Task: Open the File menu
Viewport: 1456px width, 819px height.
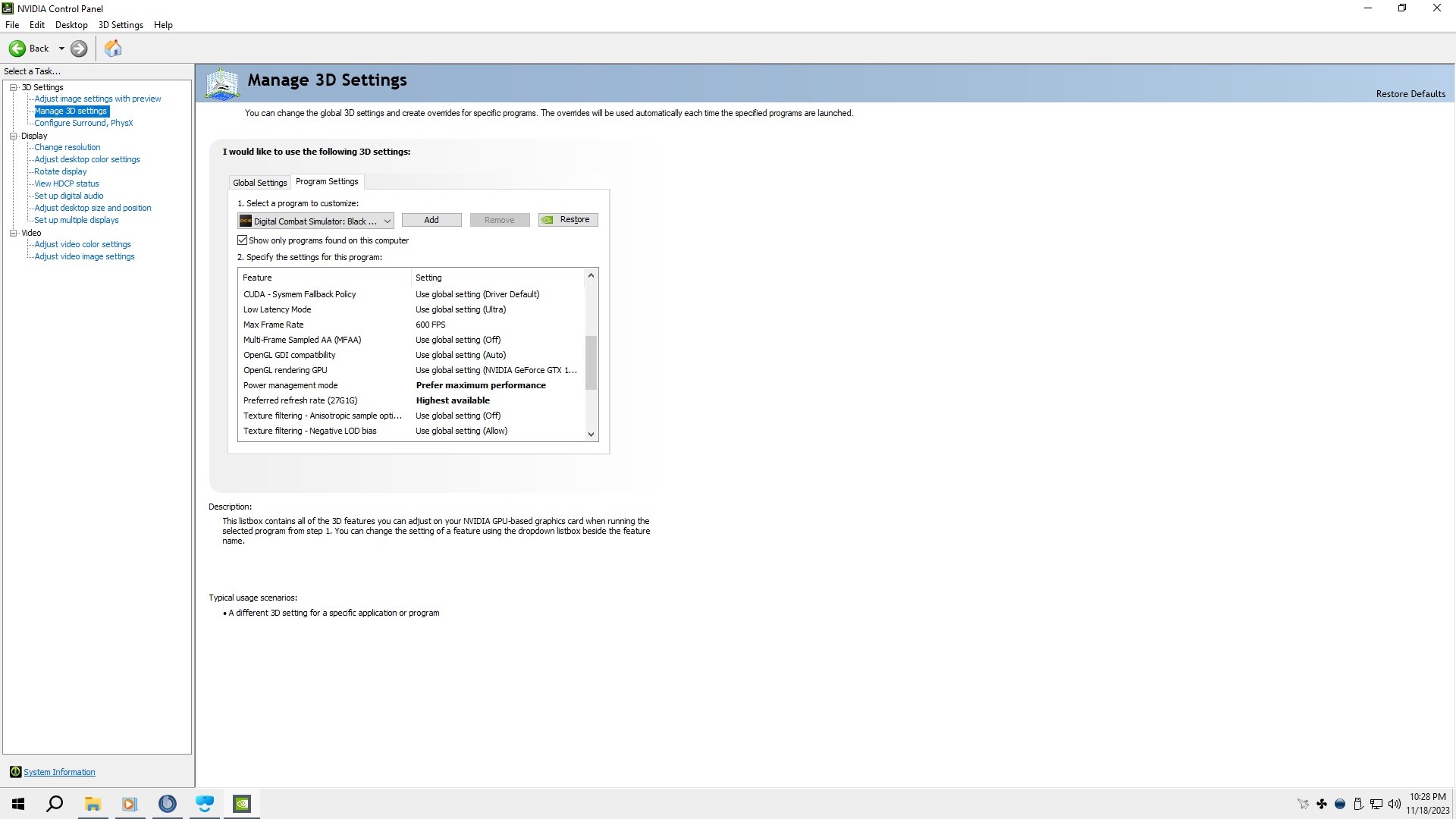Action: pyautogui.click(x=12, y=25)
